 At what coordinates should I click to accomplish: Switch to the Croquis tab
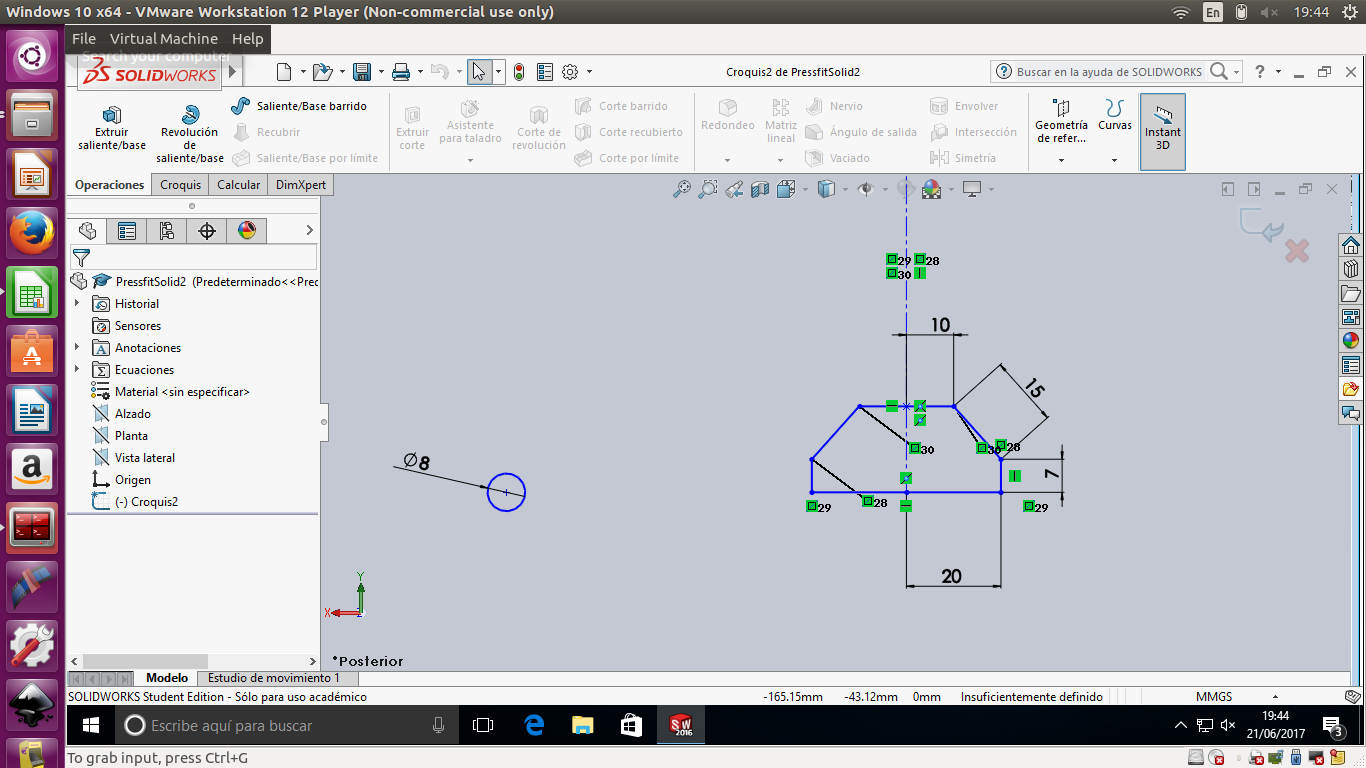(181, 185)
